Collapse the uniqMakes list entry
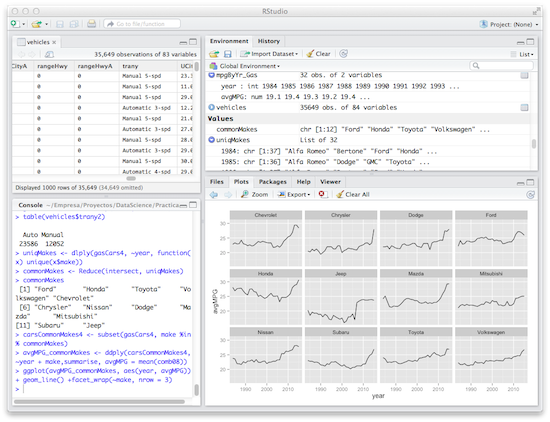Image resolution: width=550 pixels, height=422 pixels. click(212, 140)
